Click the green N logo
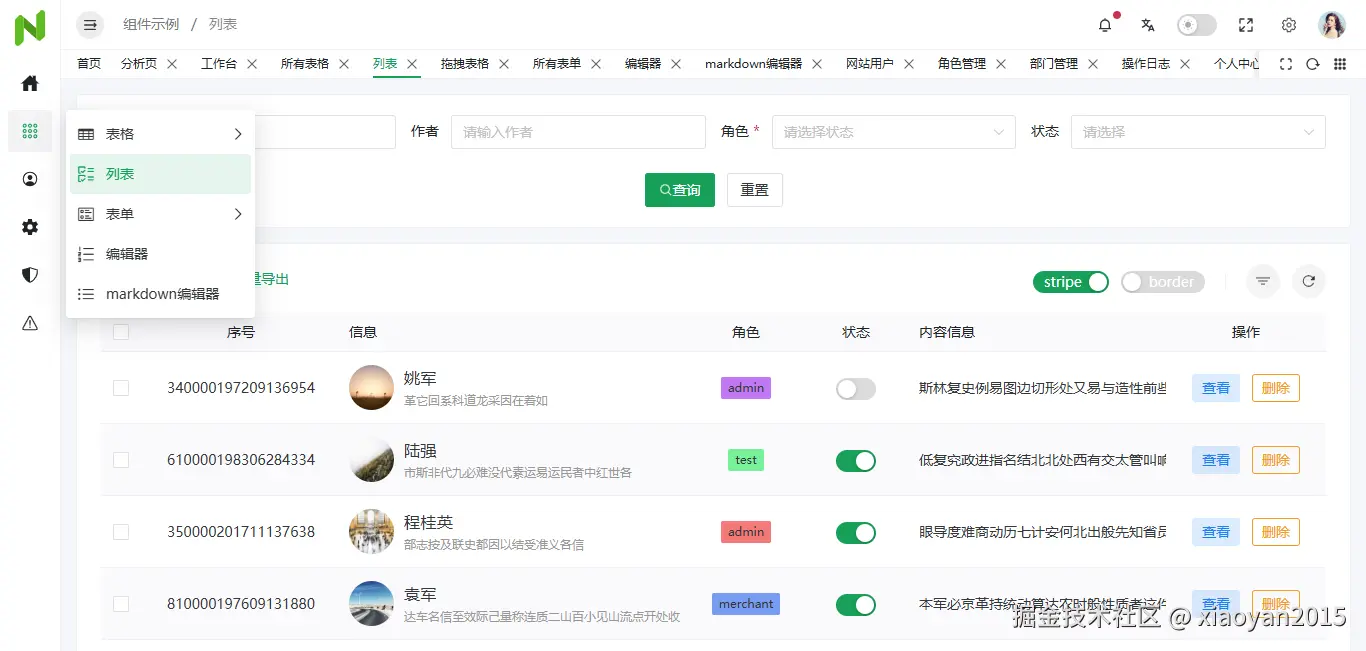1366x651 pixels. (x=30, y=27)
